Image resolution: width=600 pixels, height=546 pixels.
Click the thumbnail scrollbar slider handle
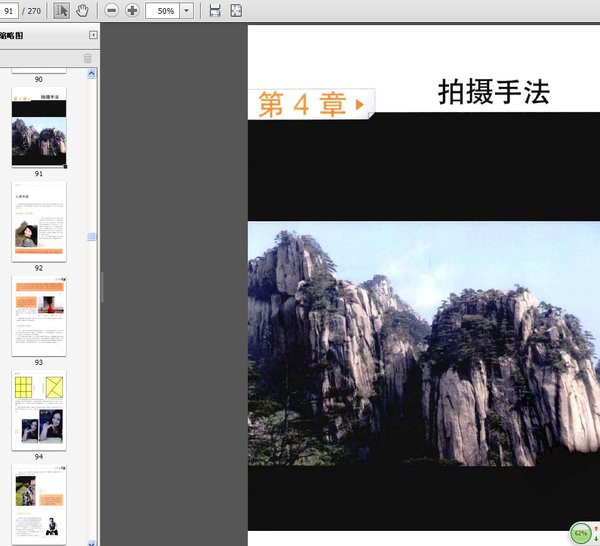pyautogui.click(x=92, y=237)
